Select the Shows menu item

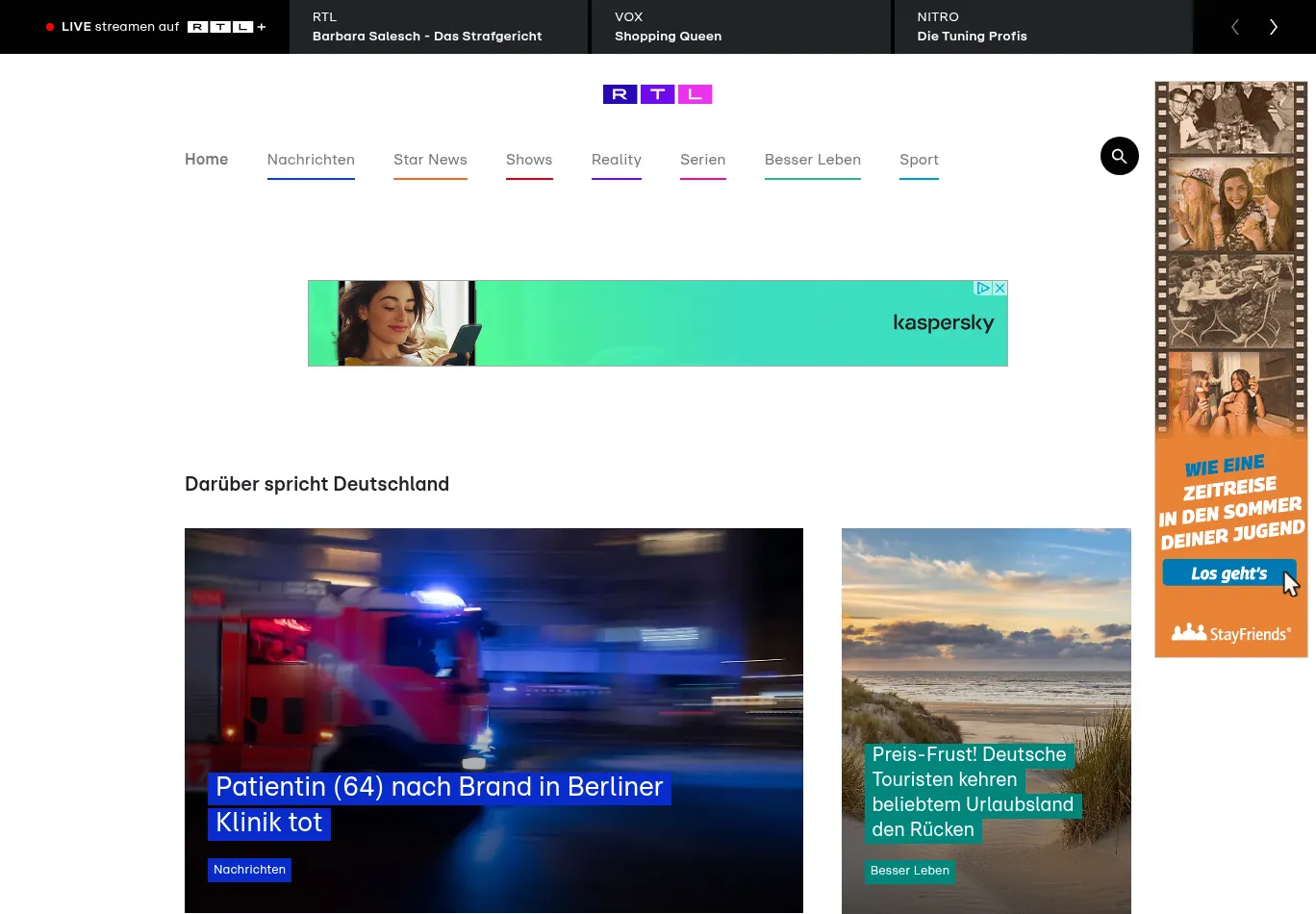[529, 160]
